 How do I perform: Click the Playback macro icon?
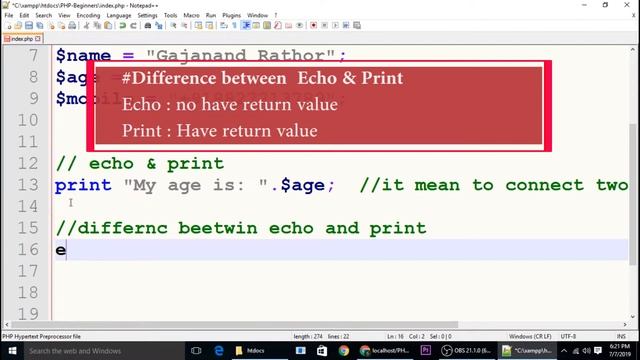pos(335,26)
